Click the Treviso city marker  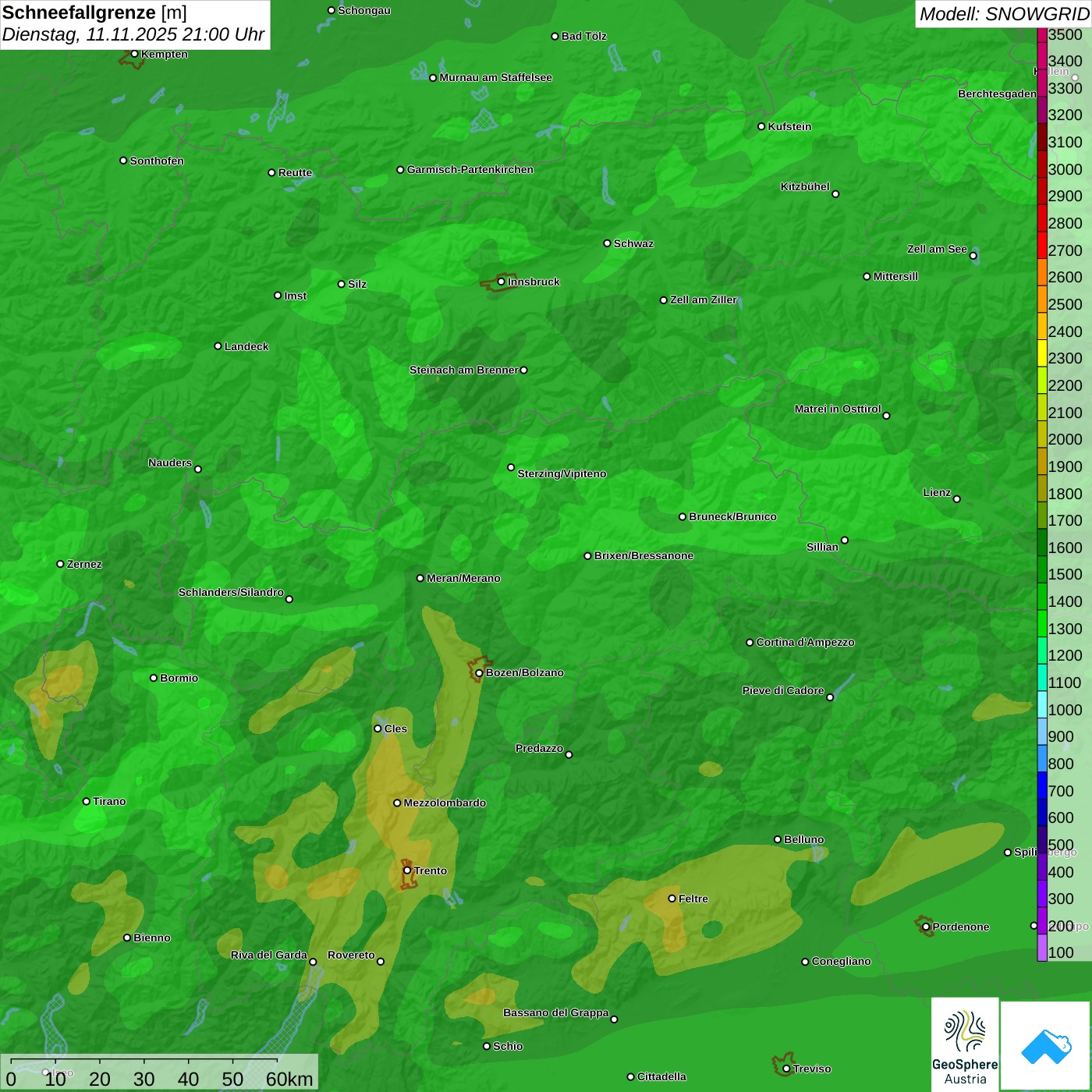pos(786,1069)
